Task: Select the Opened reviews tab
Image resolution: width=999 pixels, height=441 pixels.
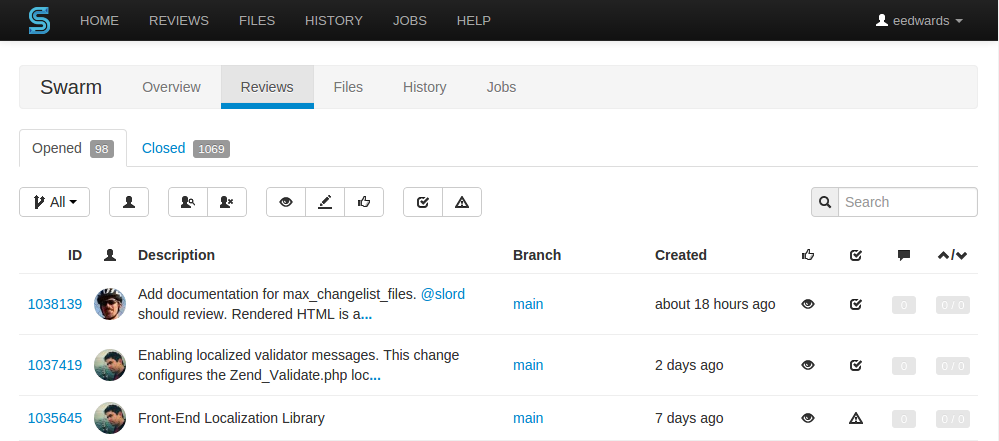Action: click(x=73, y=148)
